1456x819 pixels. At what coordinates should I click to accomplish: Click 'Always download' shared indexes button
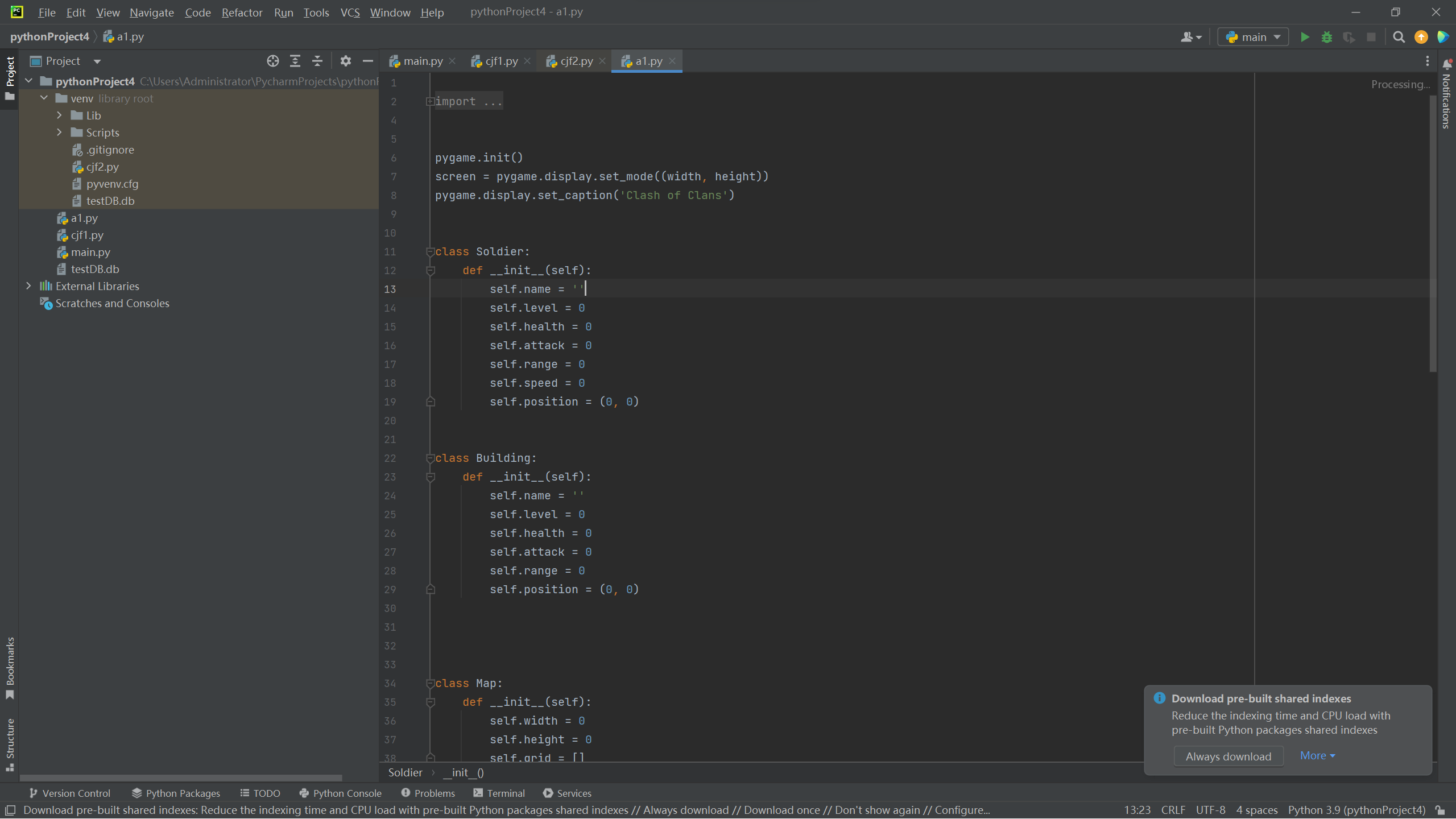1228,756
